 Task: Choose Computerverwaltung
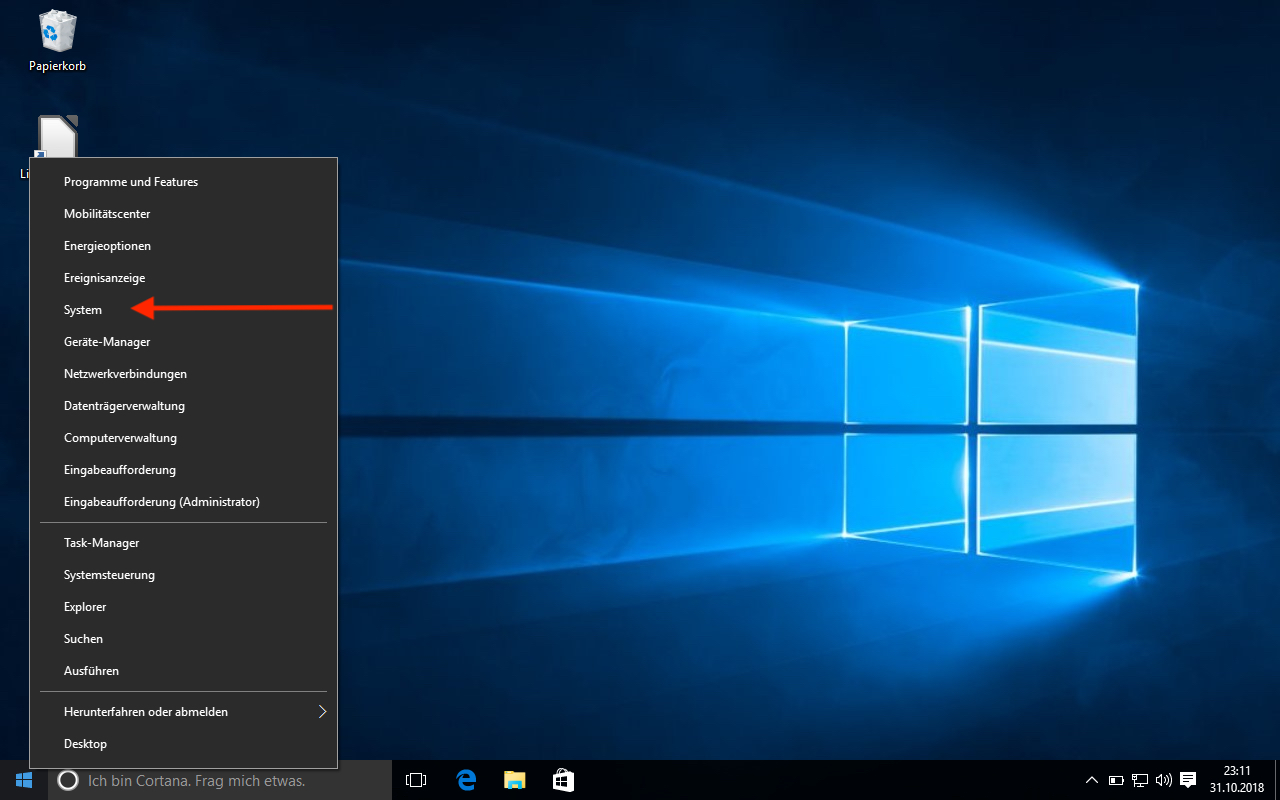click(x=183, y=438)
